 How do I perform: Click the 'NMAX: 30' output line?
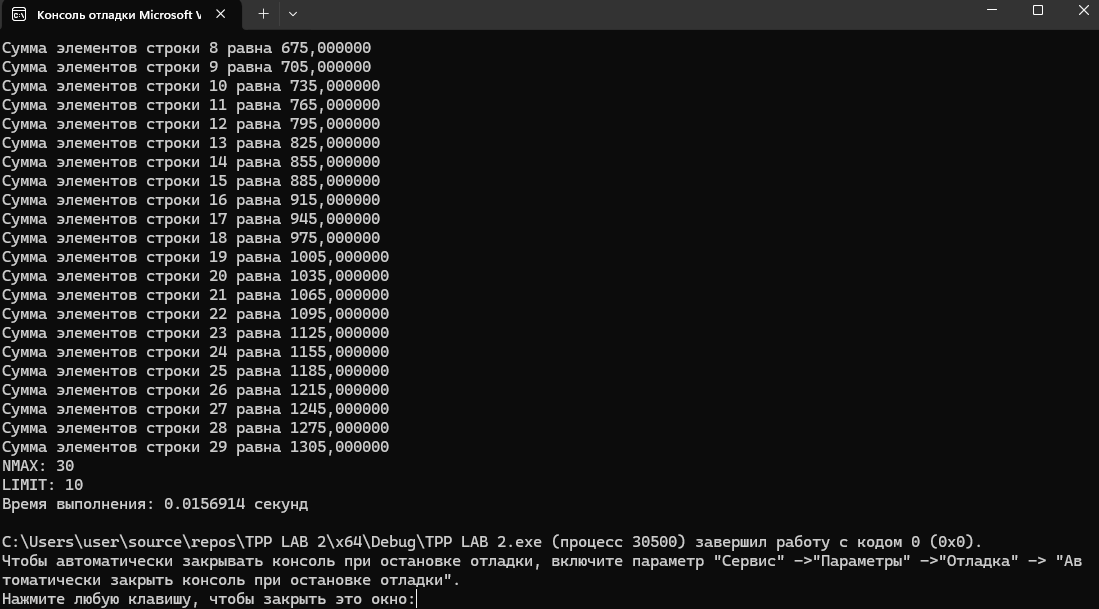pos(38,466)
